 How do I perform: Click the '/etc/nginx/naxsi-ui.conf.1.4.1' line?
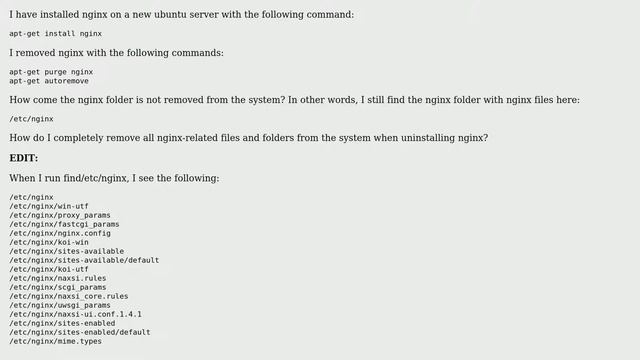76,314
